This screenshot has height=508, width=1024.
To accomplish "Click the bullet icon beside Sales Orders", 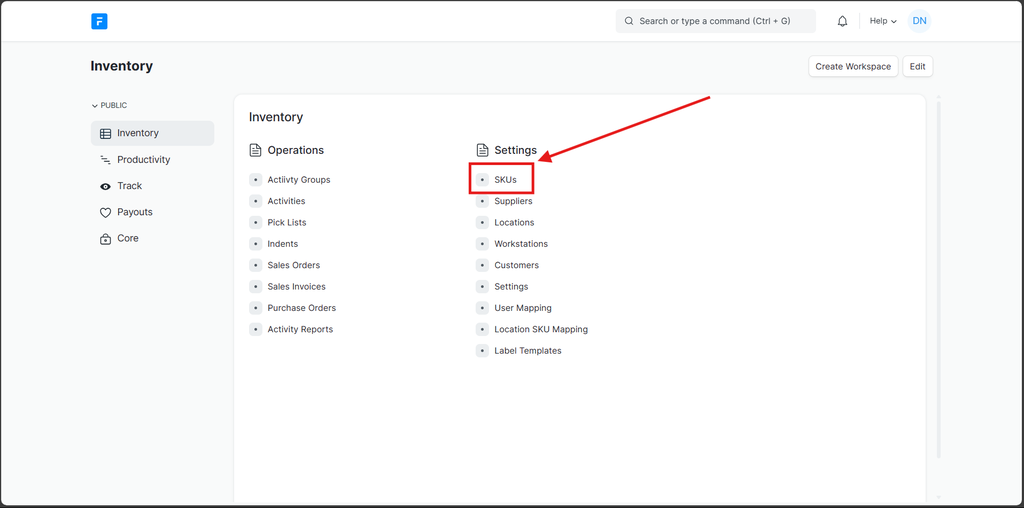I will (x=255, y=265).
